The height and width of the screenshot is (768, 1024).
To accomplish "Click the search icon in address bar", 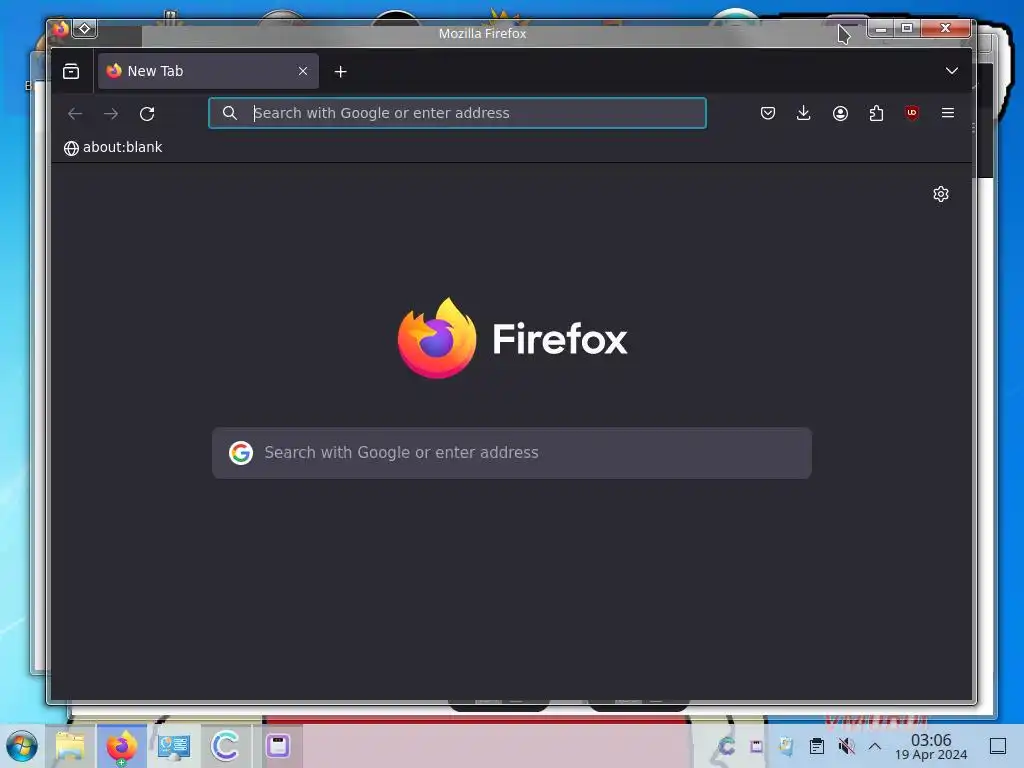I will 229,113.
